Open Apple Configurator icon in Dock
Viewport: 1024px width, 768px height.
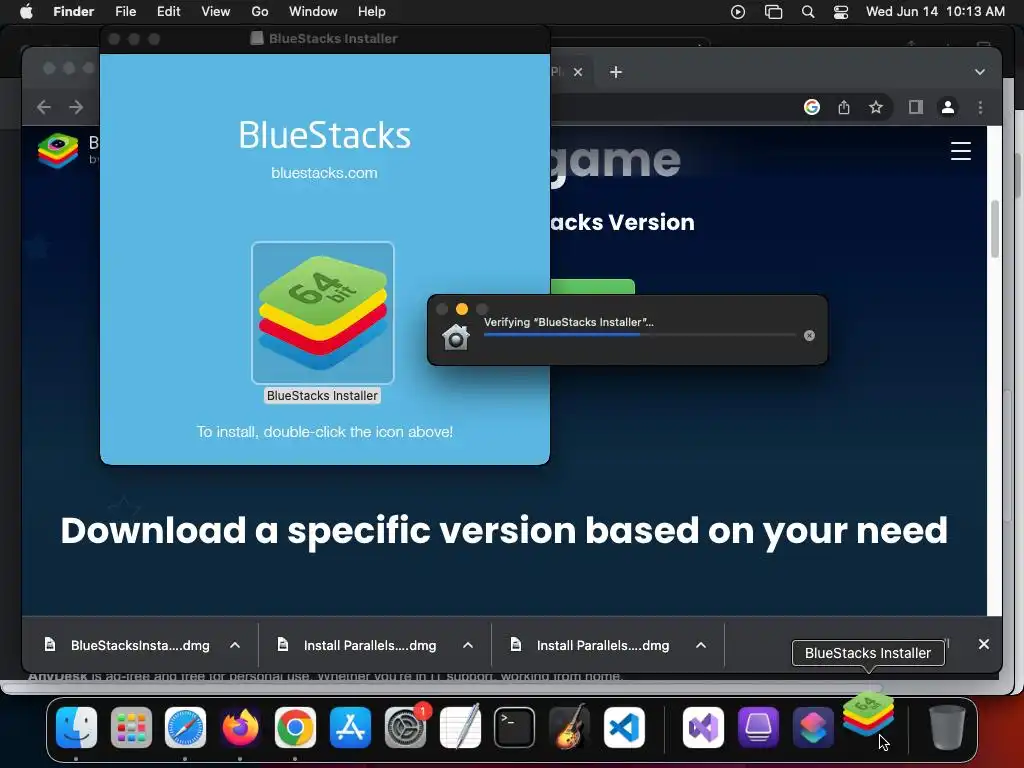coord(758,728)
